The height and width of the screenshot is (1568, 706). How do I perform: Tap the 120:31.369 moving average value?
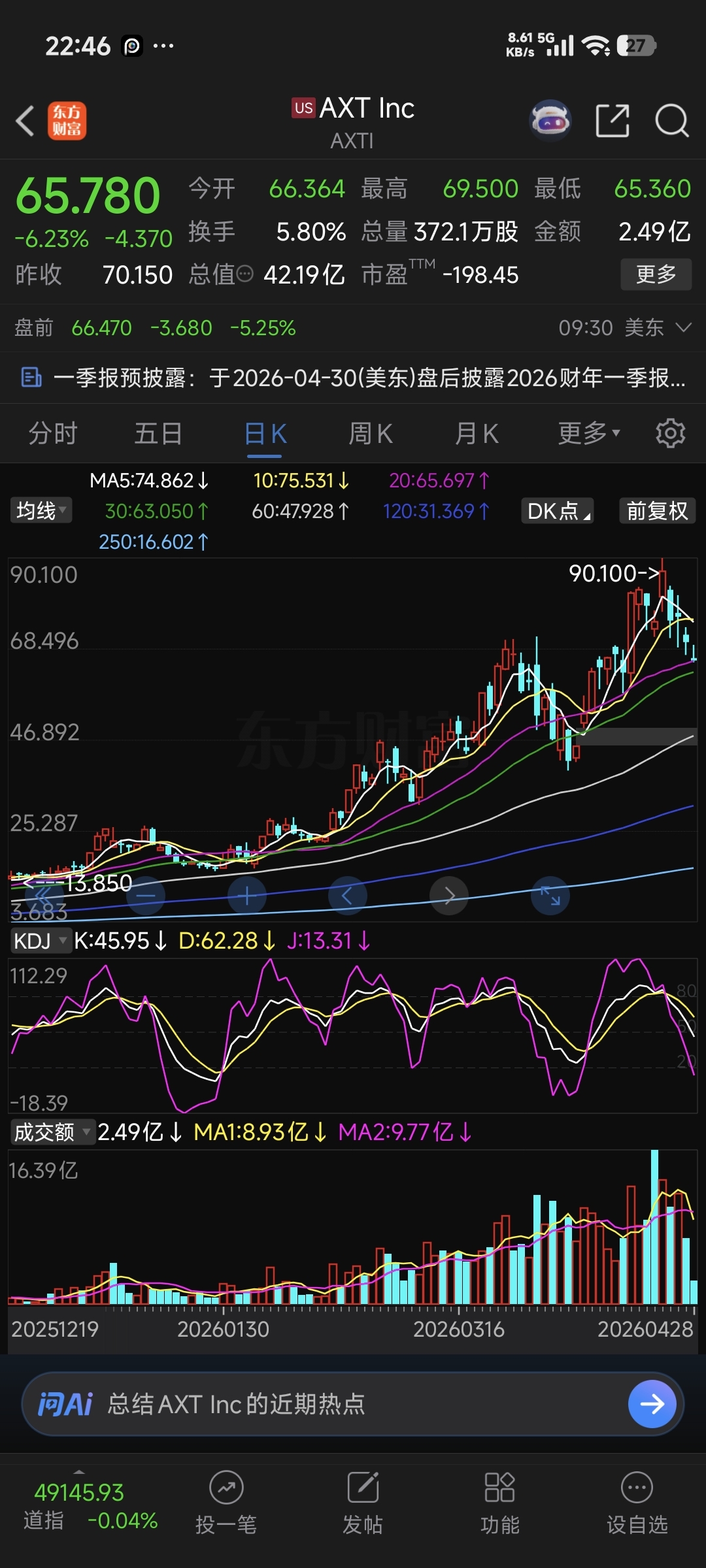pos(436,511)
